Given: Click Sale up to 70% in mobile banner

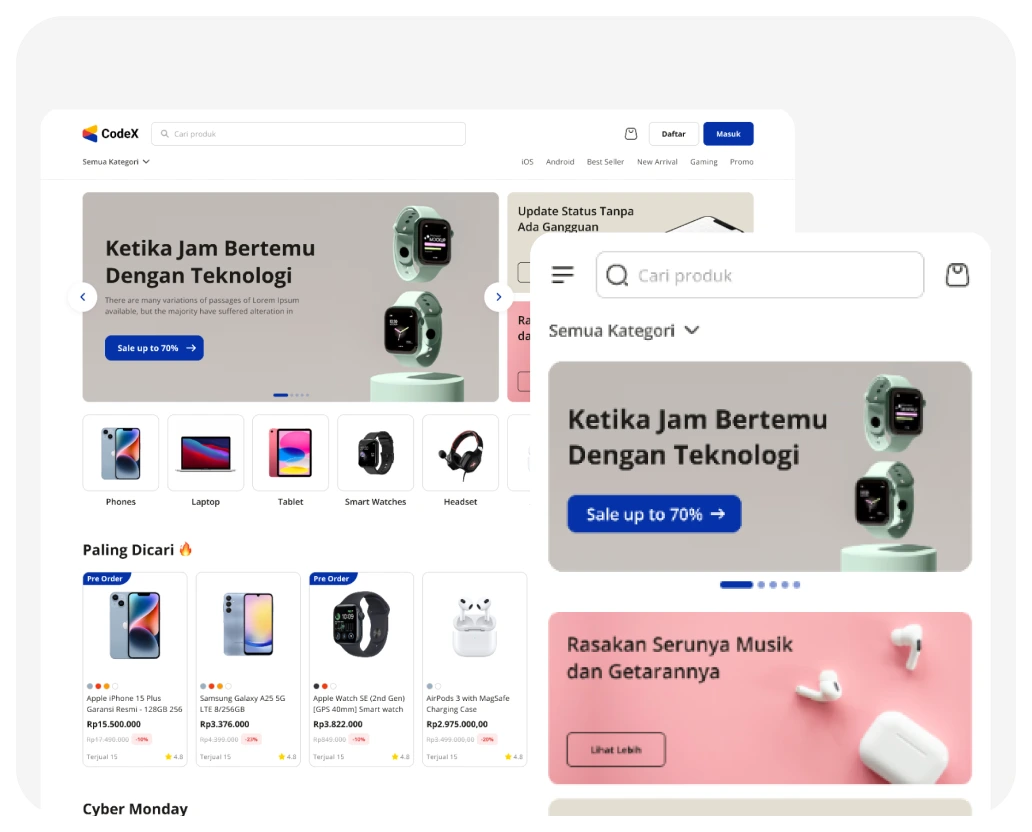Looking at the screenshot, I should [654, 514].
